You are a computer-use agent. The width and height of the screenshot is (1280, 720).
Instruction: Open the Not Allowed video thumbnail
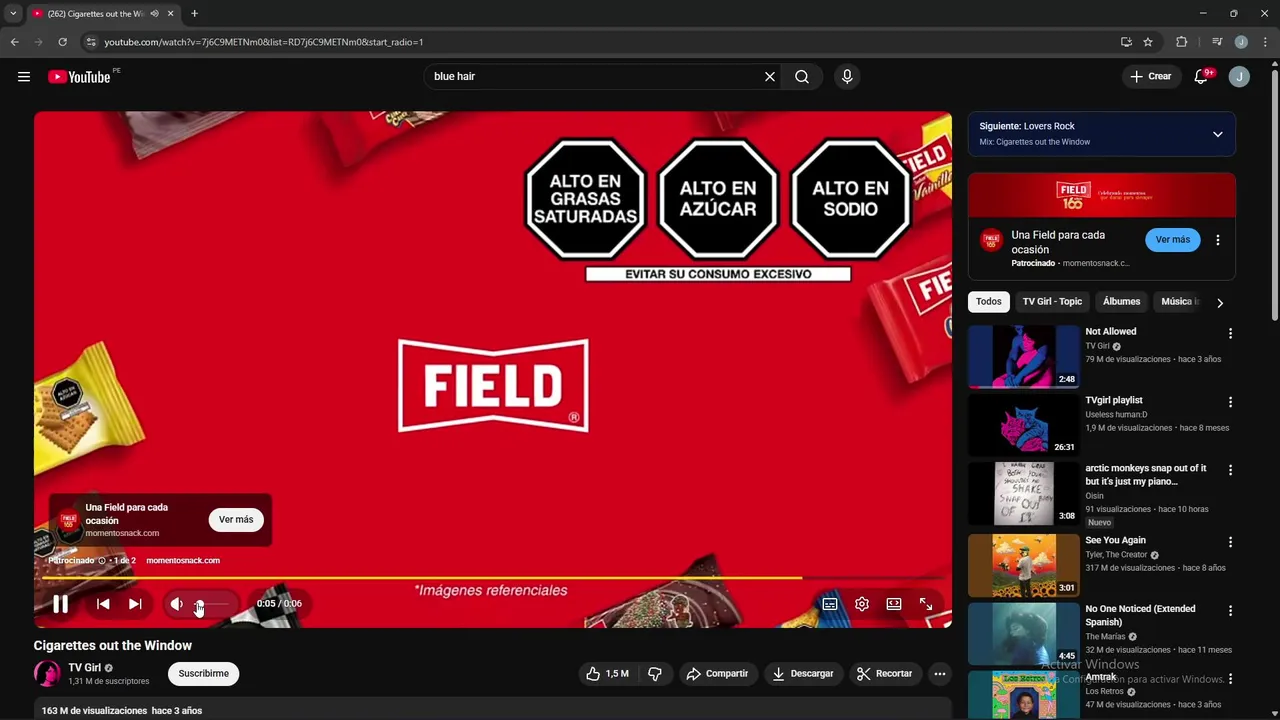[x=1024, y=356]
